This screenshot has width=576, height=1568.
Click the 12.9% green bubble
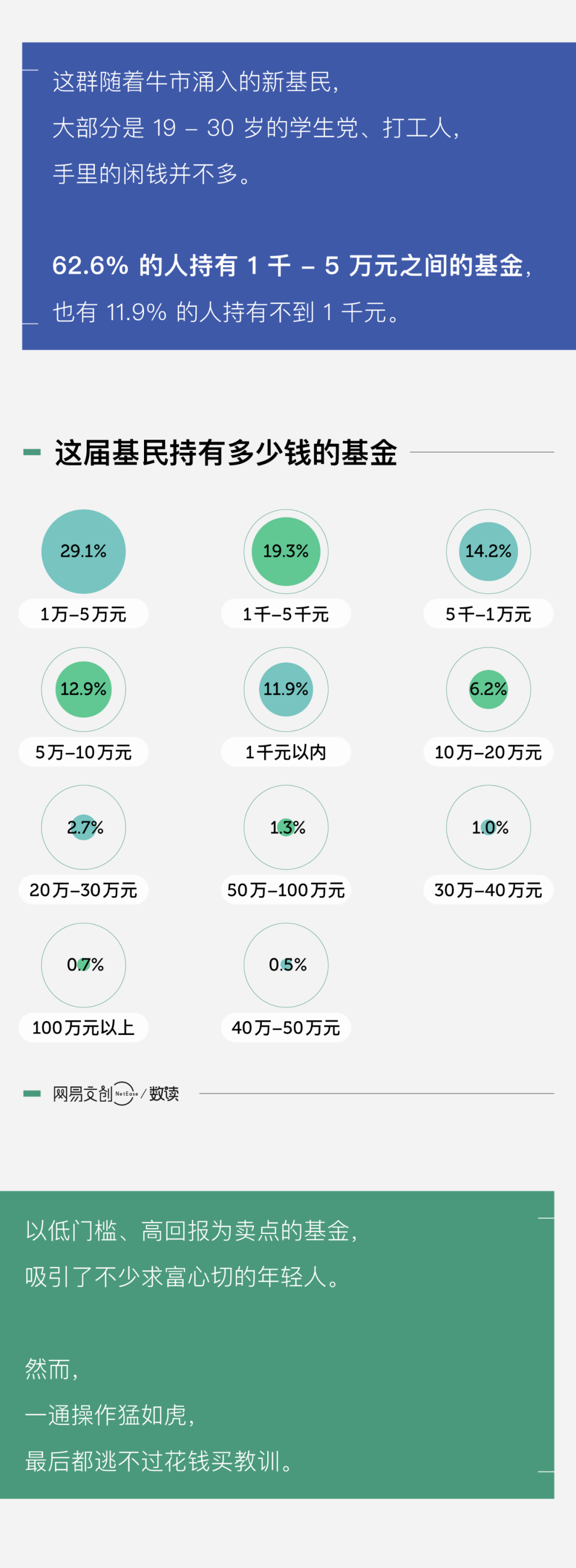[x=83, y=689]
